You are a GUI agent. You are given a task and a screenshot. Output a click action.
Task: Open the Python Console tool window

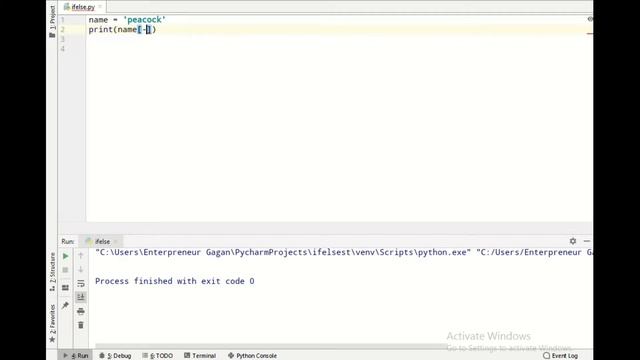[253, 356]
